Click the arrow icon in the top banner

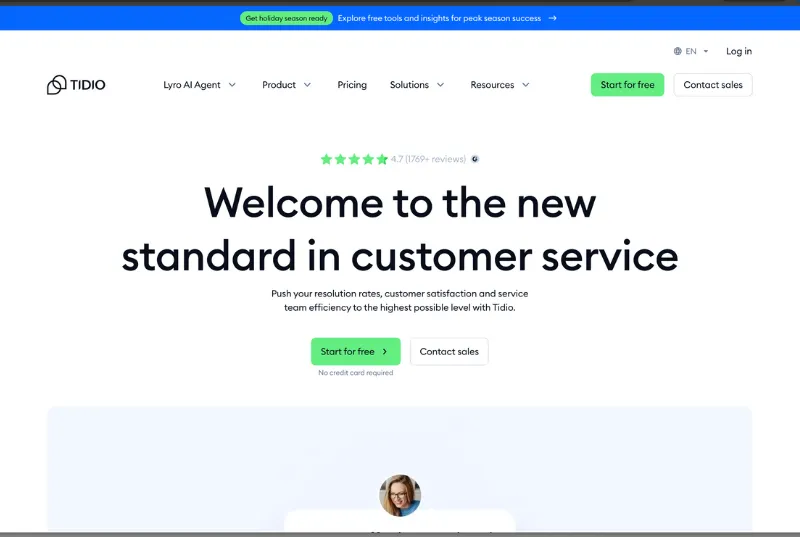tap(553, 18)
